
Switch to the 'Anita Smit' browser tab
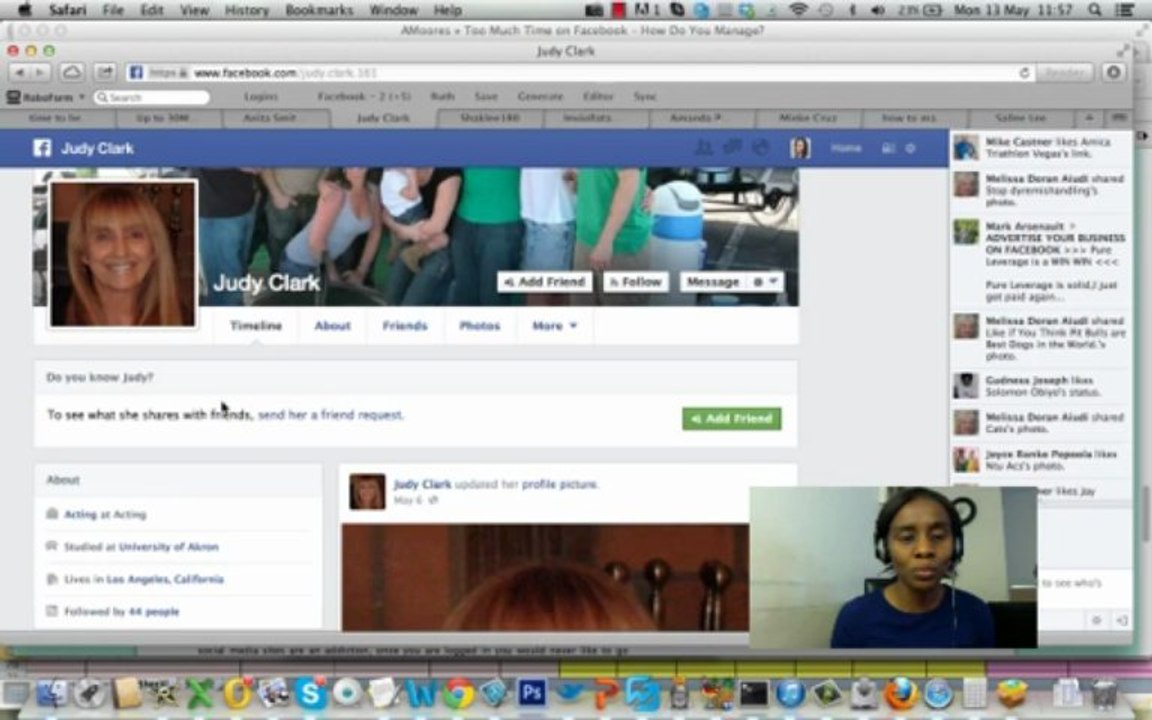270,118
